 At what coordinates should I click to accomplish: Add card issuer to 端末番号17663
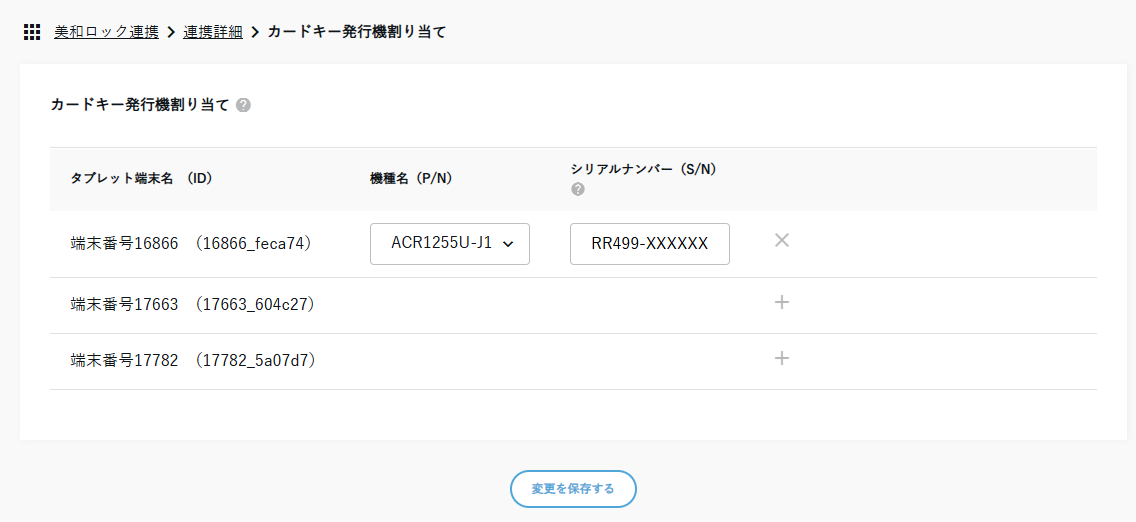(782, 302)
